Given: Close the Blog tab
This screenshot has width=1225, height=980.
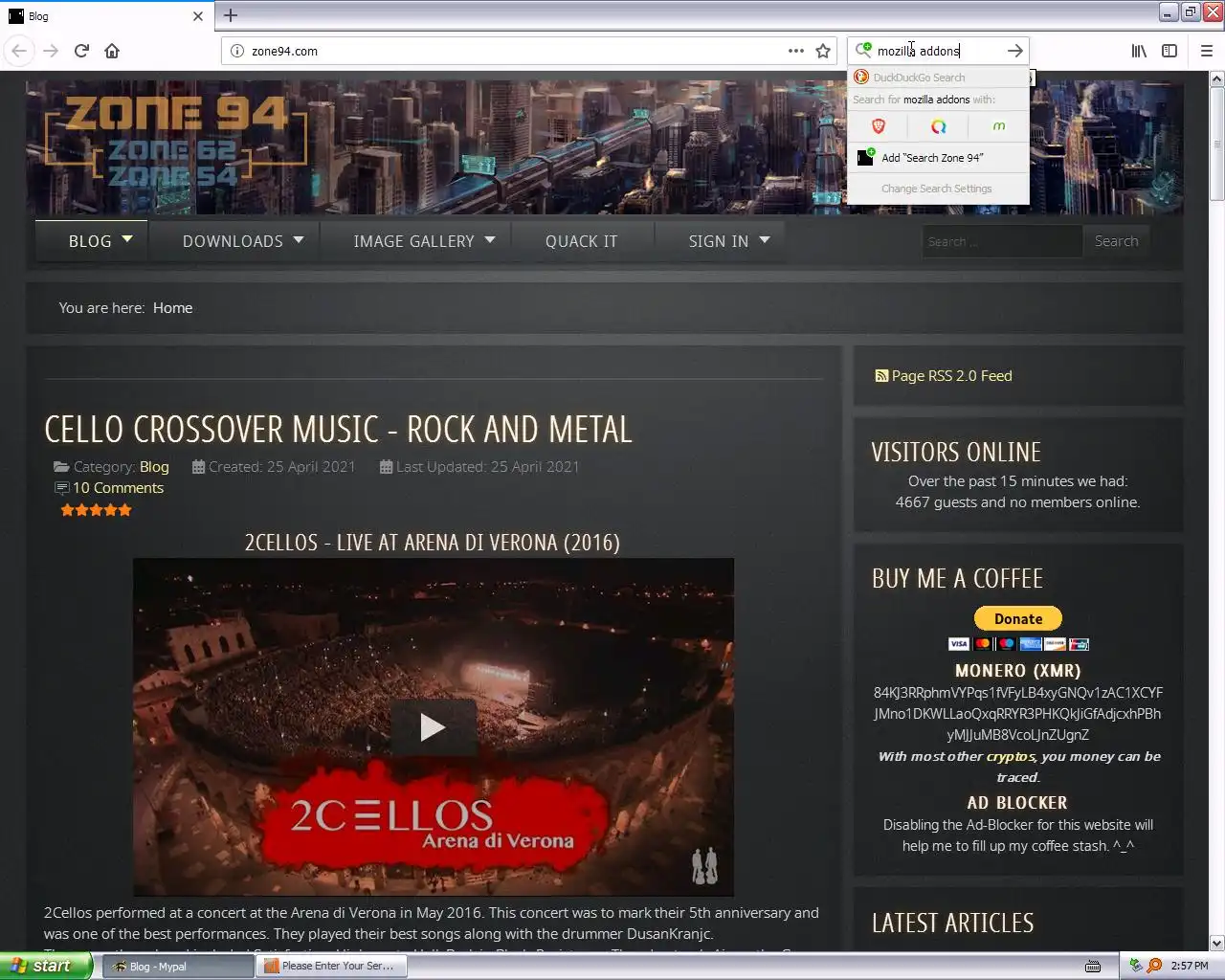Looking at the screenshot, I should (x=198, y=16).
